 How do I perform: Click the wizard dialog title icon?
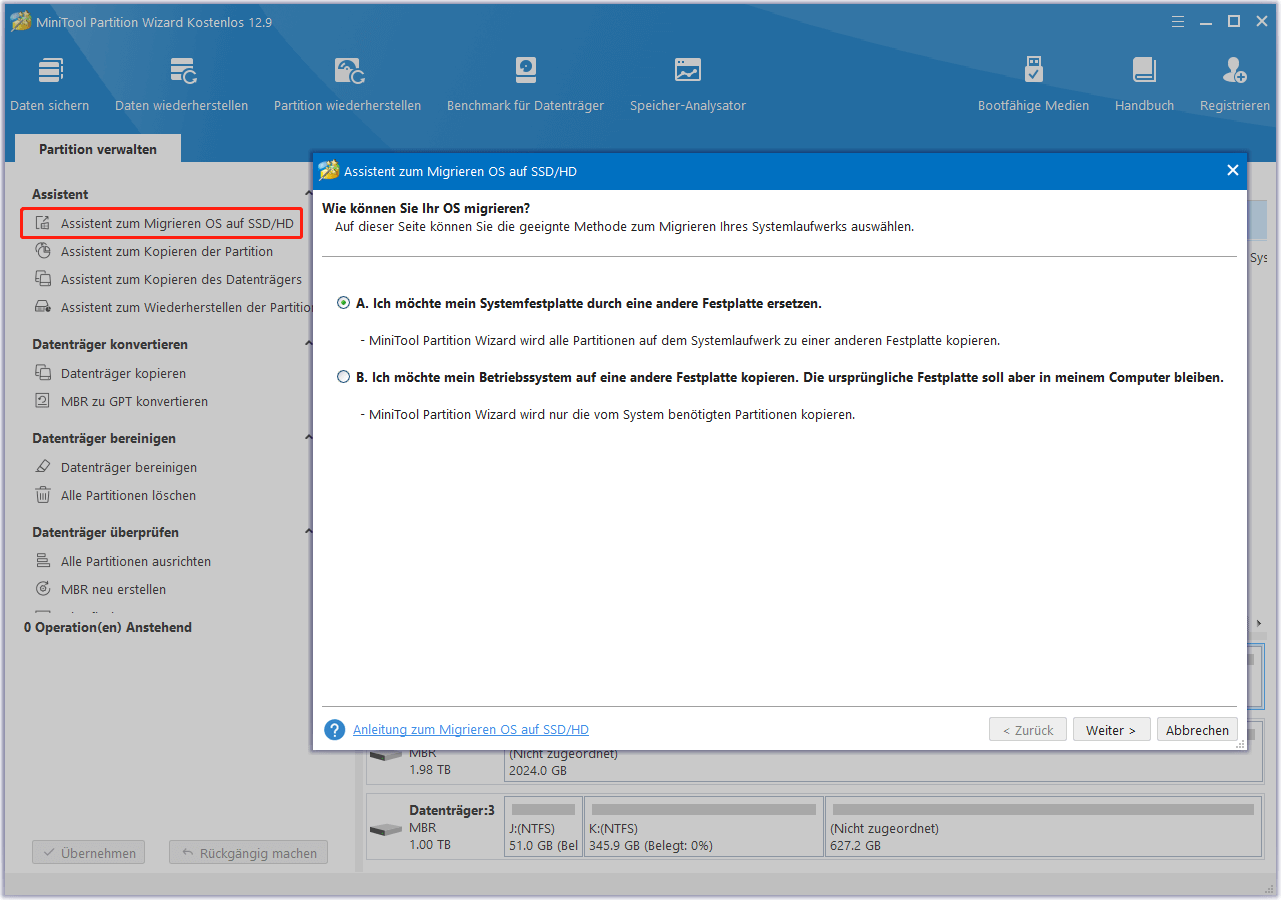(x=329, y=171)
